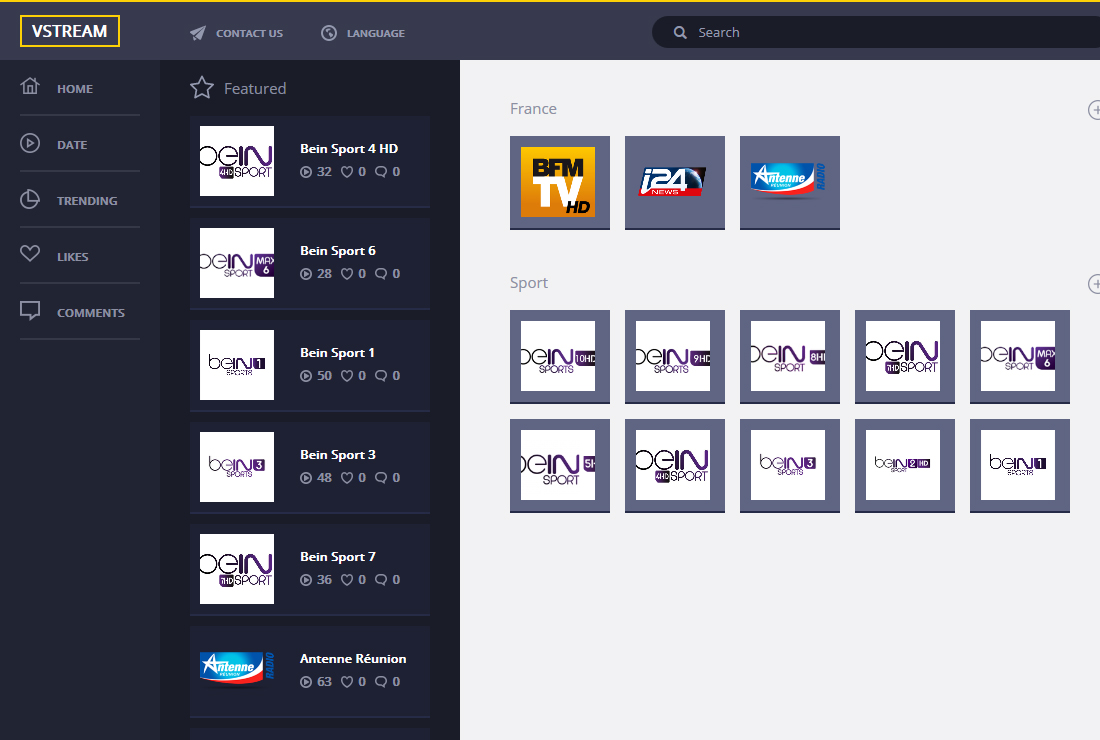
Task: Click the speech bubble Comments icon
Action: (x=30, y=310)
